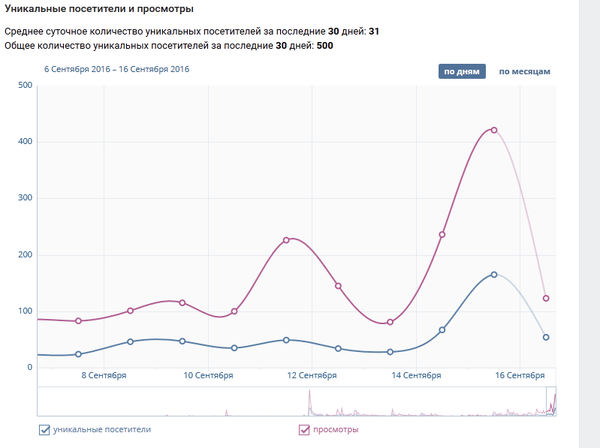600x448 pixels.
Task: Click the date range '6 Сентября 2016 – 16 Сентября 2016'
Action: pyautogui.click(x=117, y=70)
